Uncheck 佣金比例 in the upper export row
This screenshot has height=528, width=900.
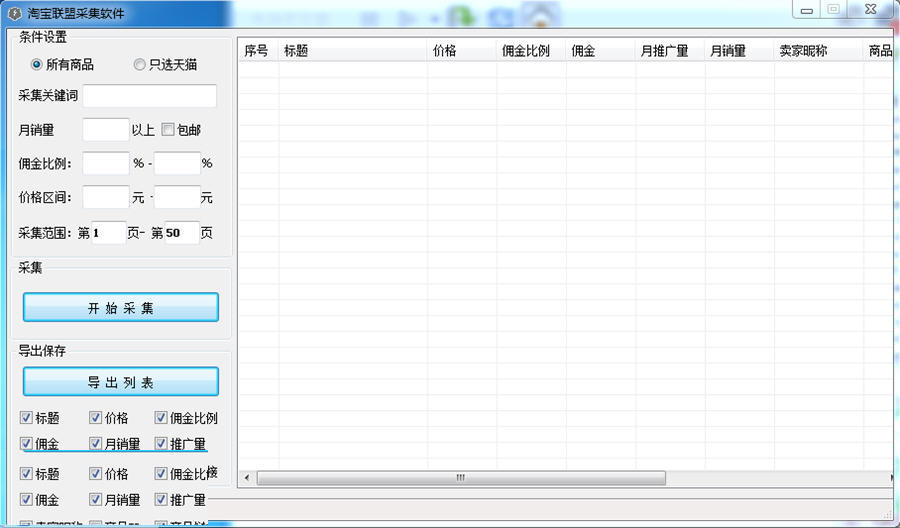pyautogui.click(x=161, y=417)
